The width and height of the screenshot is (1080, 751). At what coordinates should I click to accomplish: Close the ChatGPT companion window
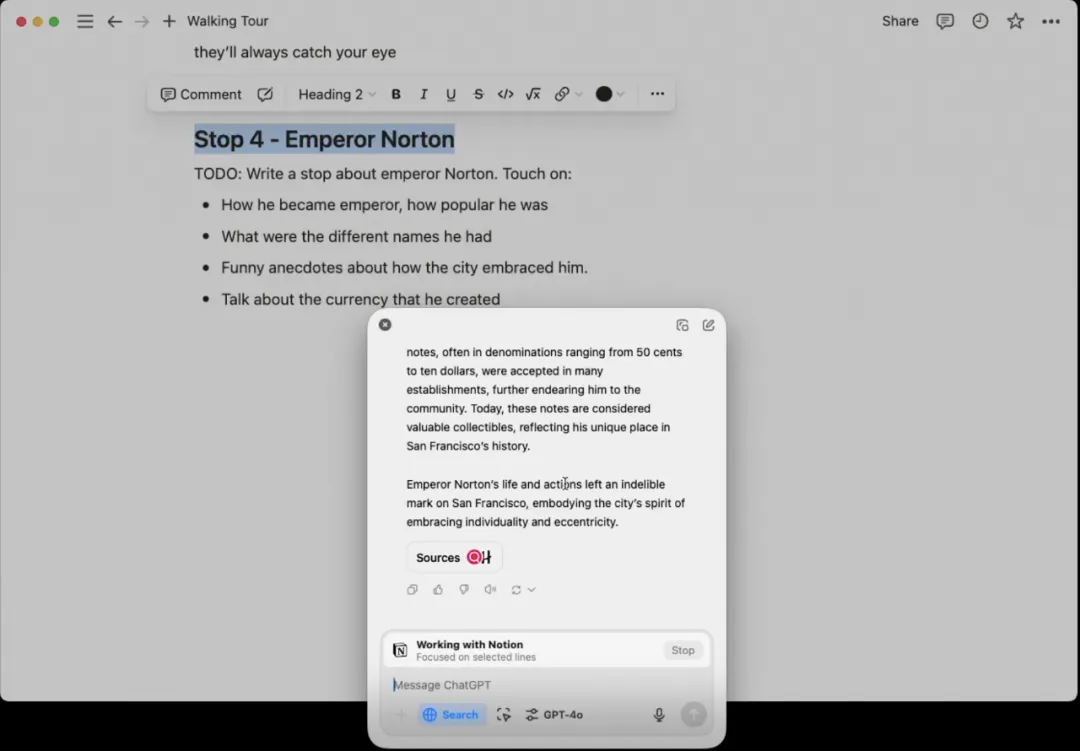pyautogui.click(x=385, y=325)
